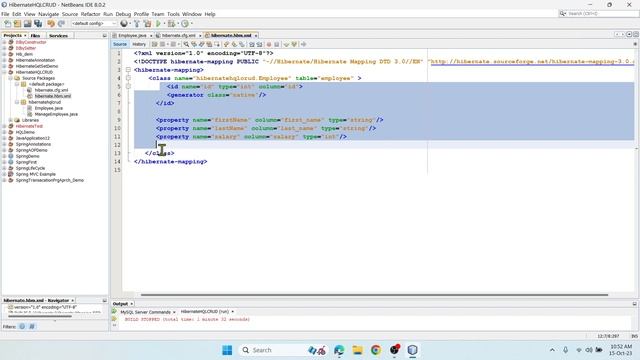Click the globe browser icon in main toolbar

pos(124,24)
